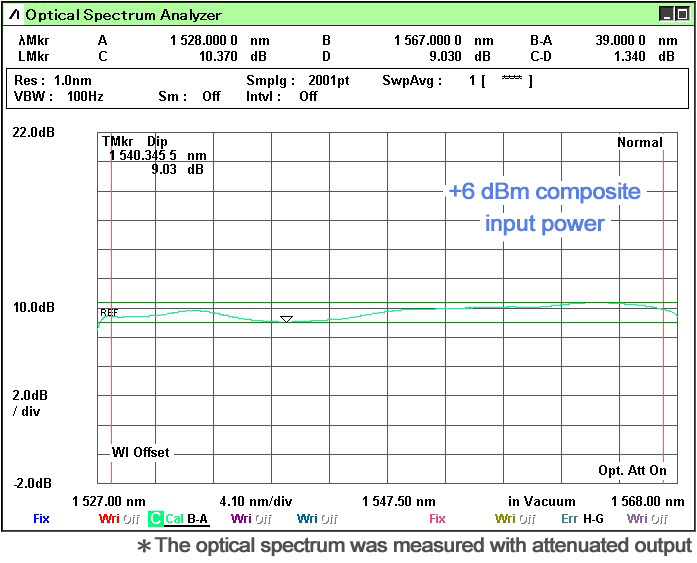
Task: Click the green C trace indicator icon
Action: 155,519
